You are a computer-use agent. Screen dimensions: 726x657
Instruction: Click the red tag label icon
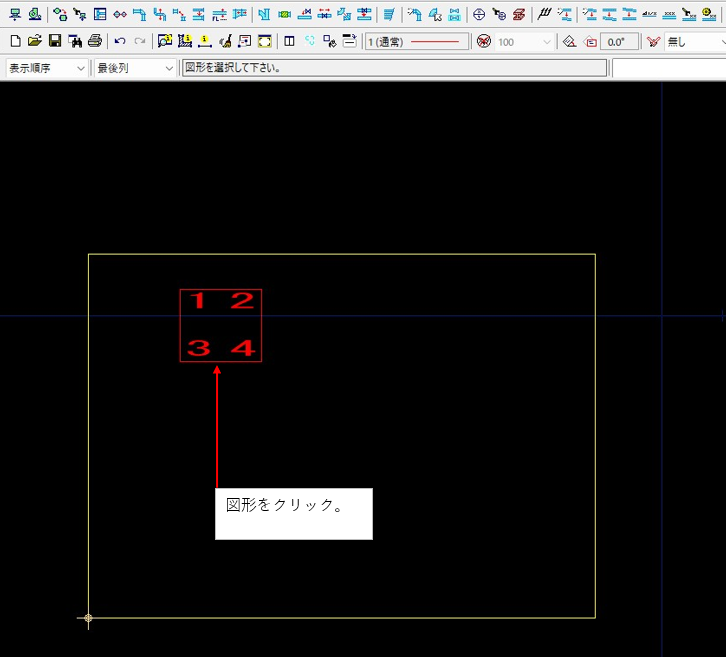(590, 42)
